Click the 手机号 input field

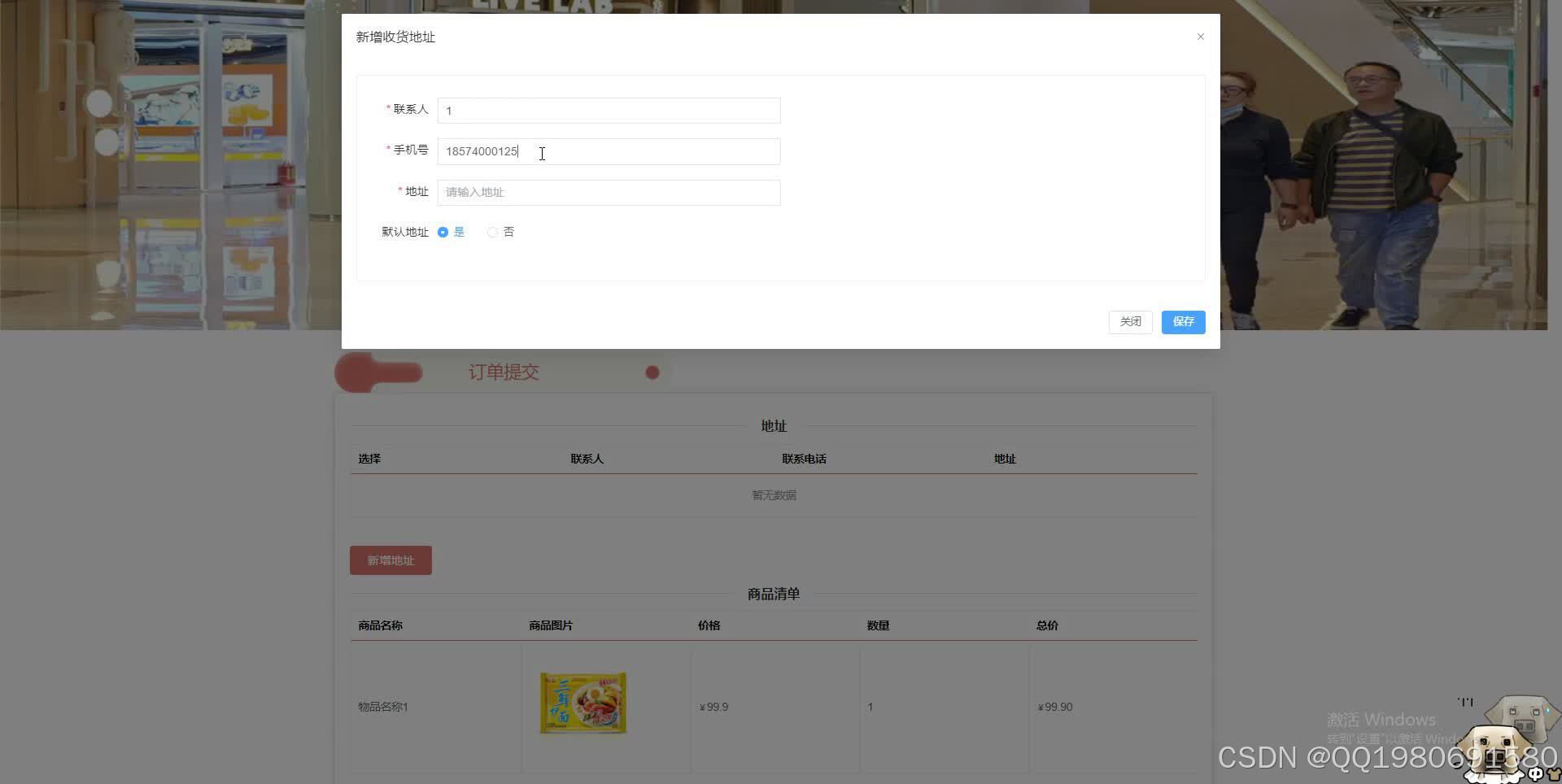point(609,151)
